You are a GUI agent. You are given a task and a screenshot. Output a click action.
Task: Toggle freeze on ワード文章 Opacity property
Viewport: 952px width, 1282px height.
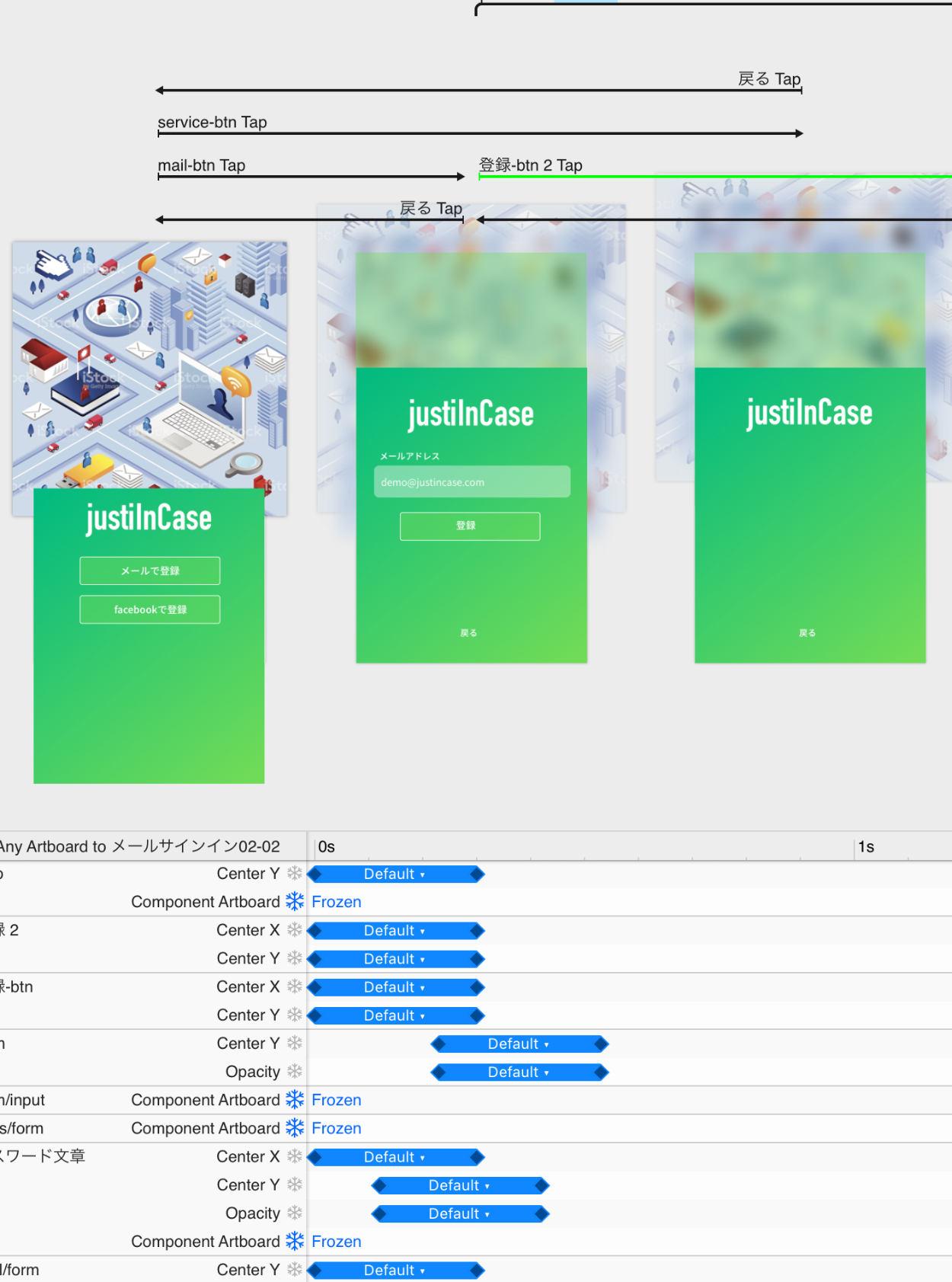[x=295, y=1213]
